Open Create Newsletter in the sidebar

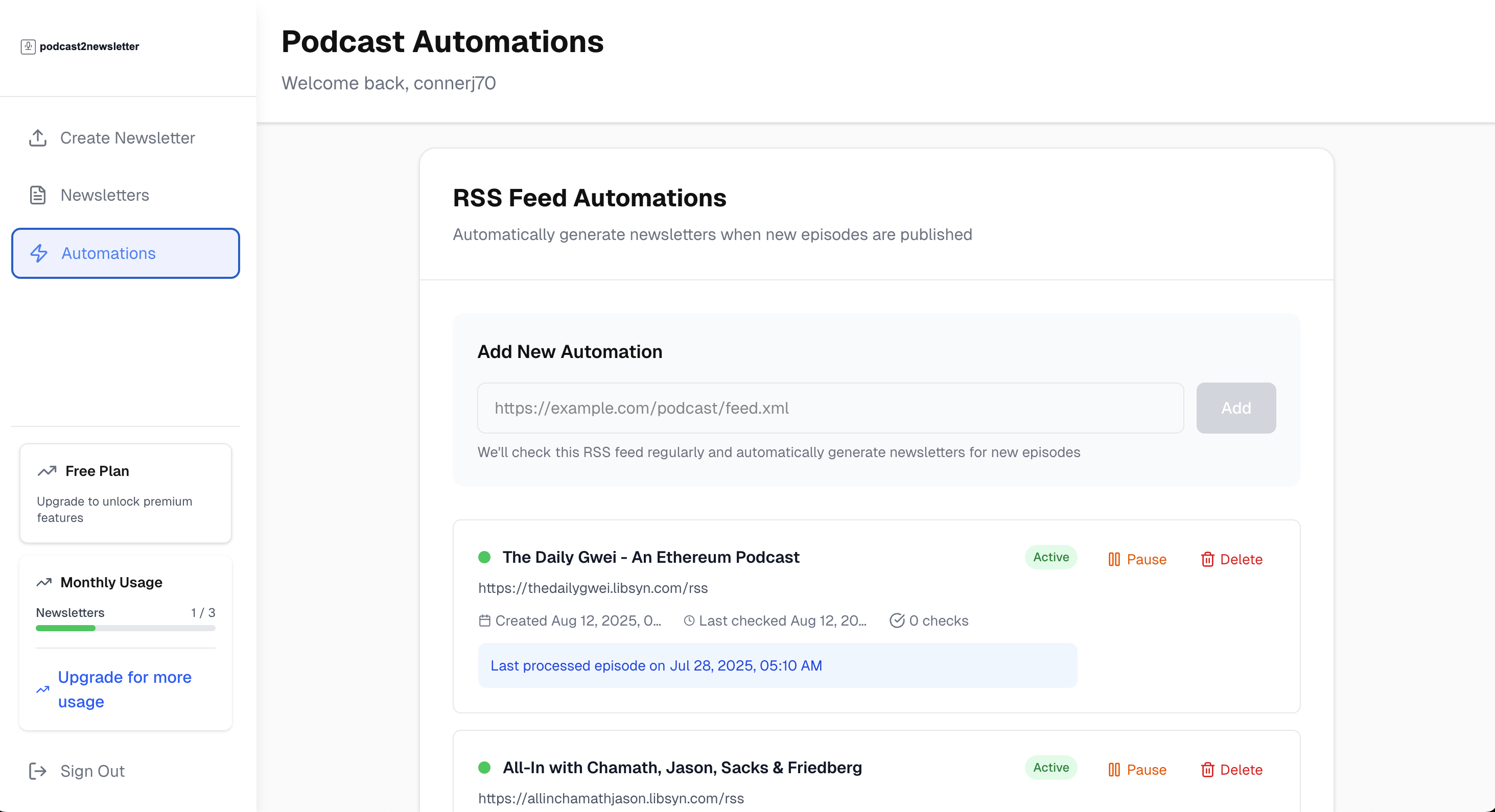[125, 138]
